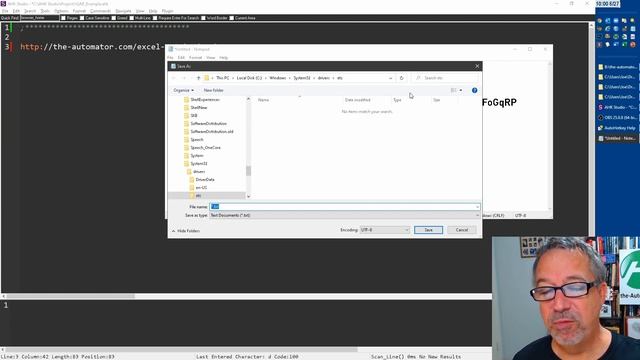Open the Encoding dropdown
The image size is (640, 360).
pos(384,230)
